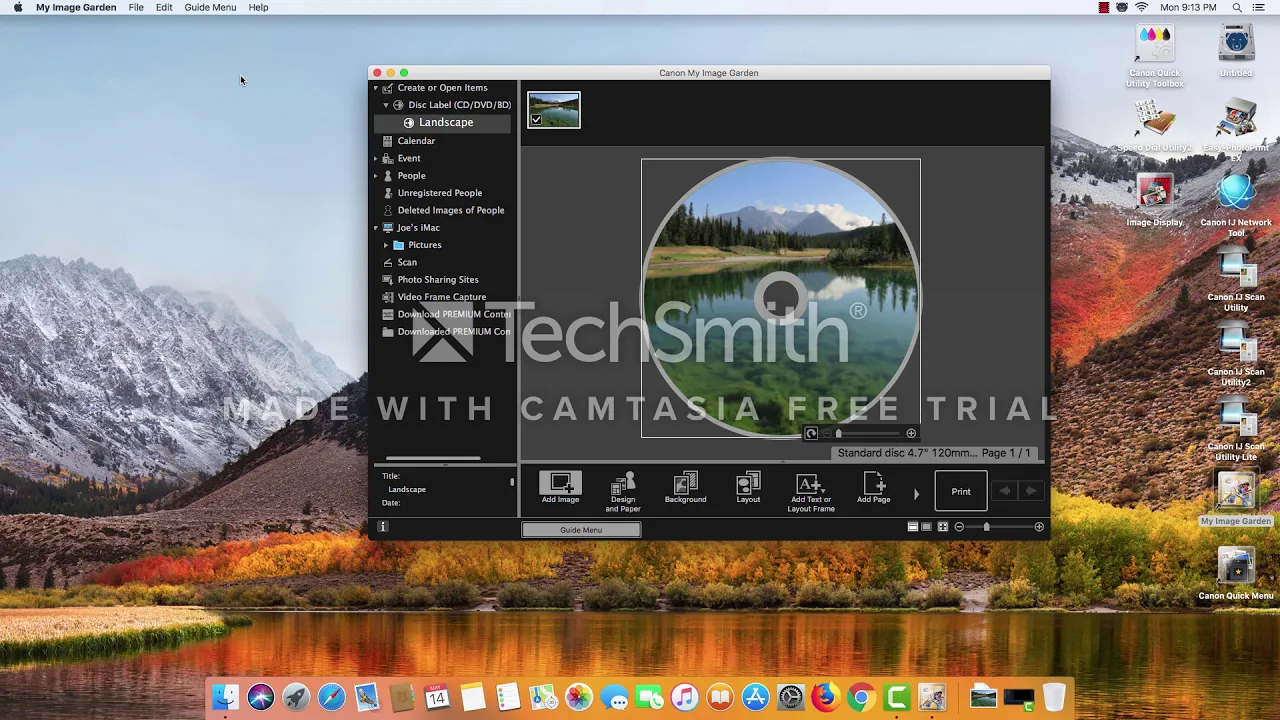1280x720 pixels.
Task: Click the circular disc label preview
Action: [780, 298]
